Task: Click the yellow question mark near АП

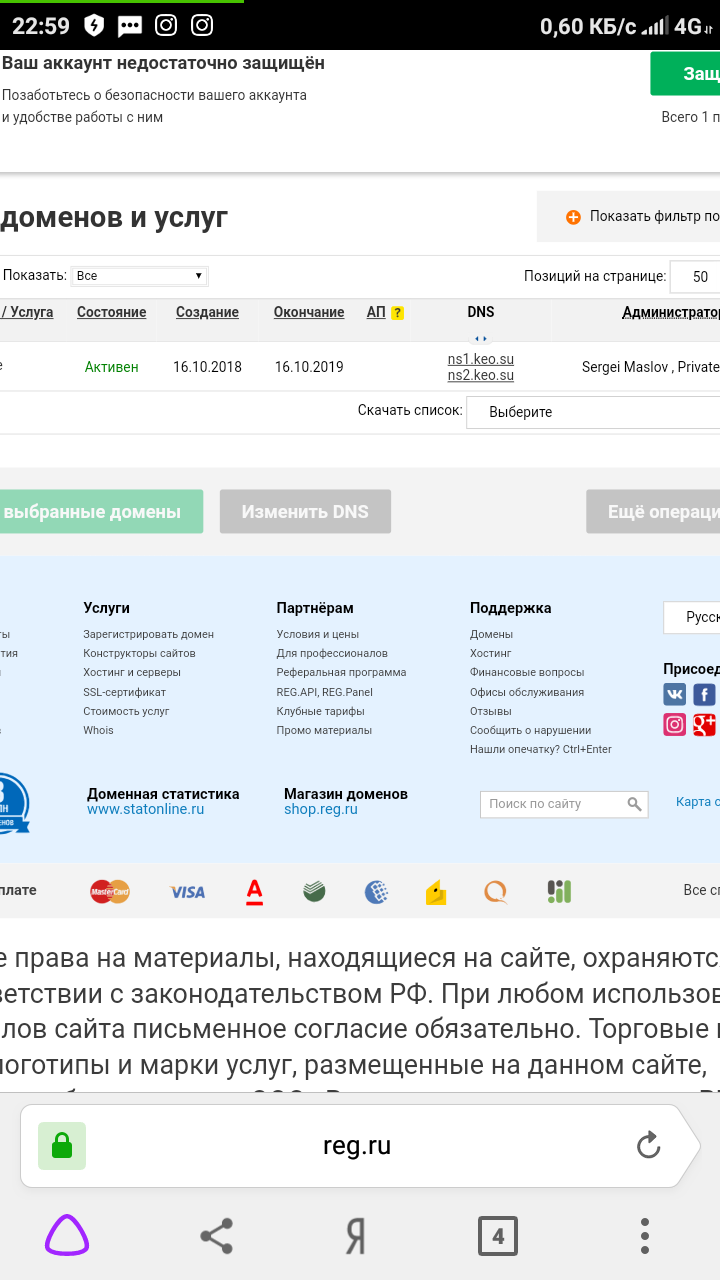Action: (397, 313)
